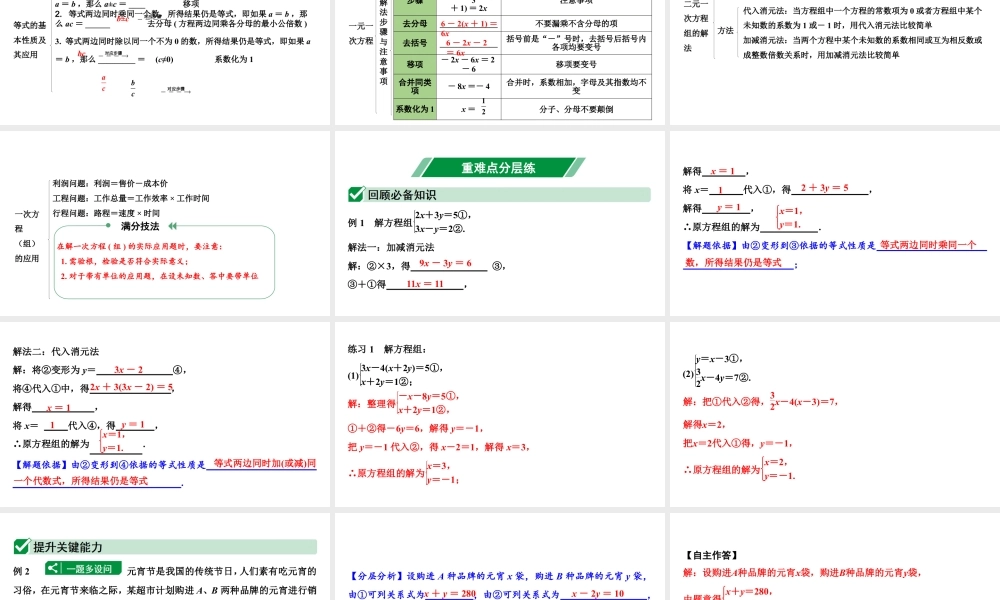Viewport: 1000px width, 600px height.
Task: Select the 【解题依据】 blue tag in the center-left slide
Action: 40,462
